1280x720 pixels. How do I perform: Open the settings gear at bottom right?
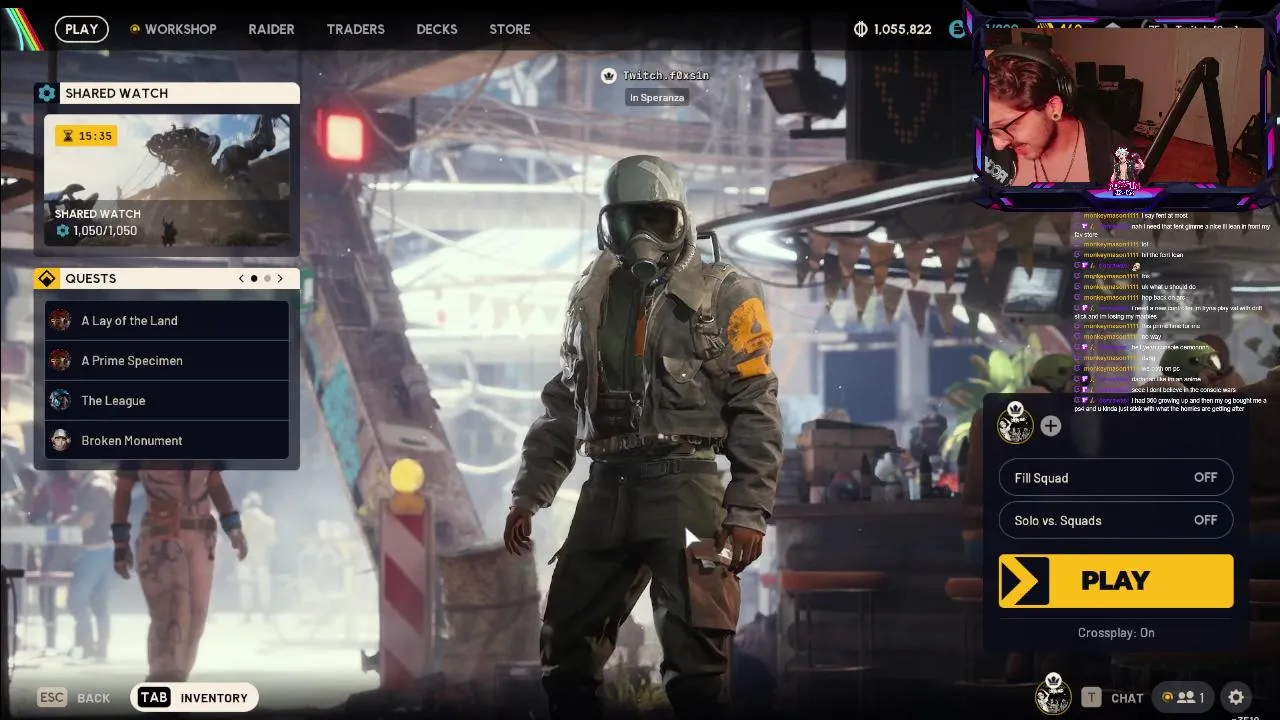[x=1236, y=697]
